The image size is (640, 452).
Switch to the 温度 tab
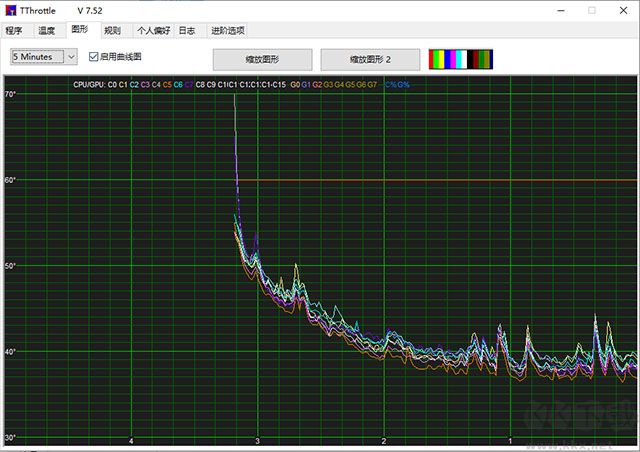(47, 31)
